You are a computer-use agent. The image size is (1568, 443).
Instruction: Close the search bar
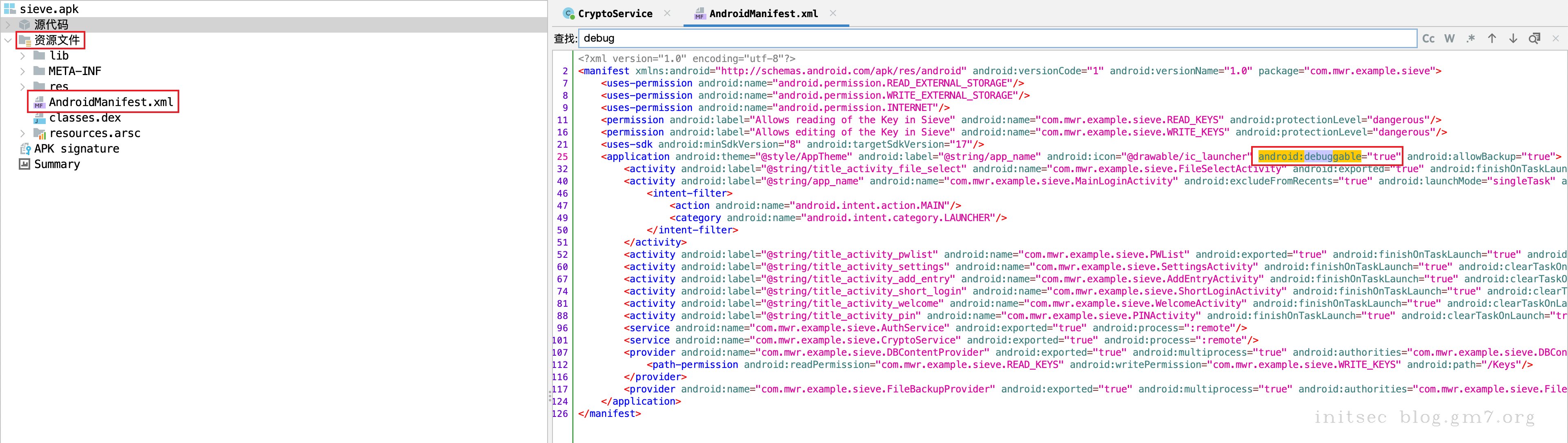click(x=1555, y=38)
